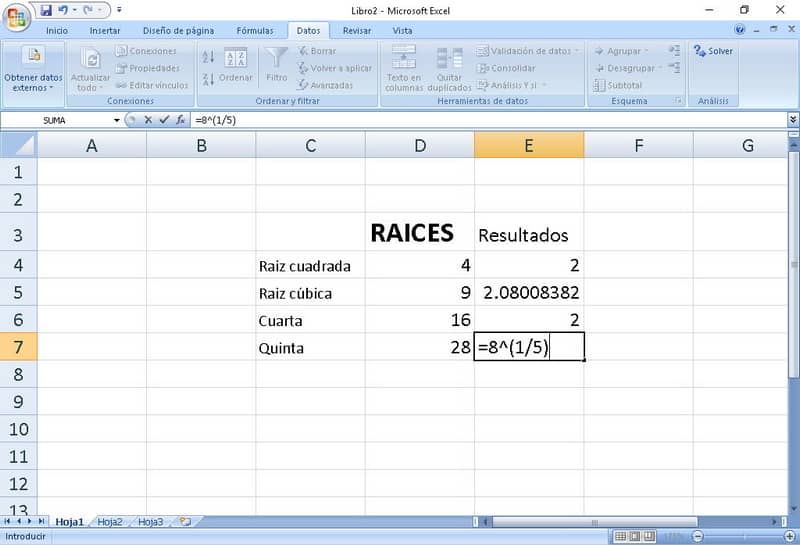This screenshot has height=545, width=800.
Task: Expand the formula bar
Action: tap(793, 120)
